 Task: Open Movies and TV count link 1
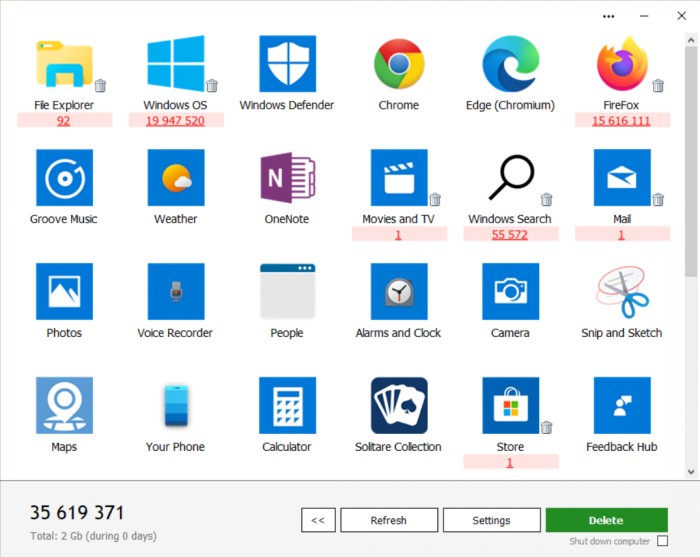(x=398, y=234)
